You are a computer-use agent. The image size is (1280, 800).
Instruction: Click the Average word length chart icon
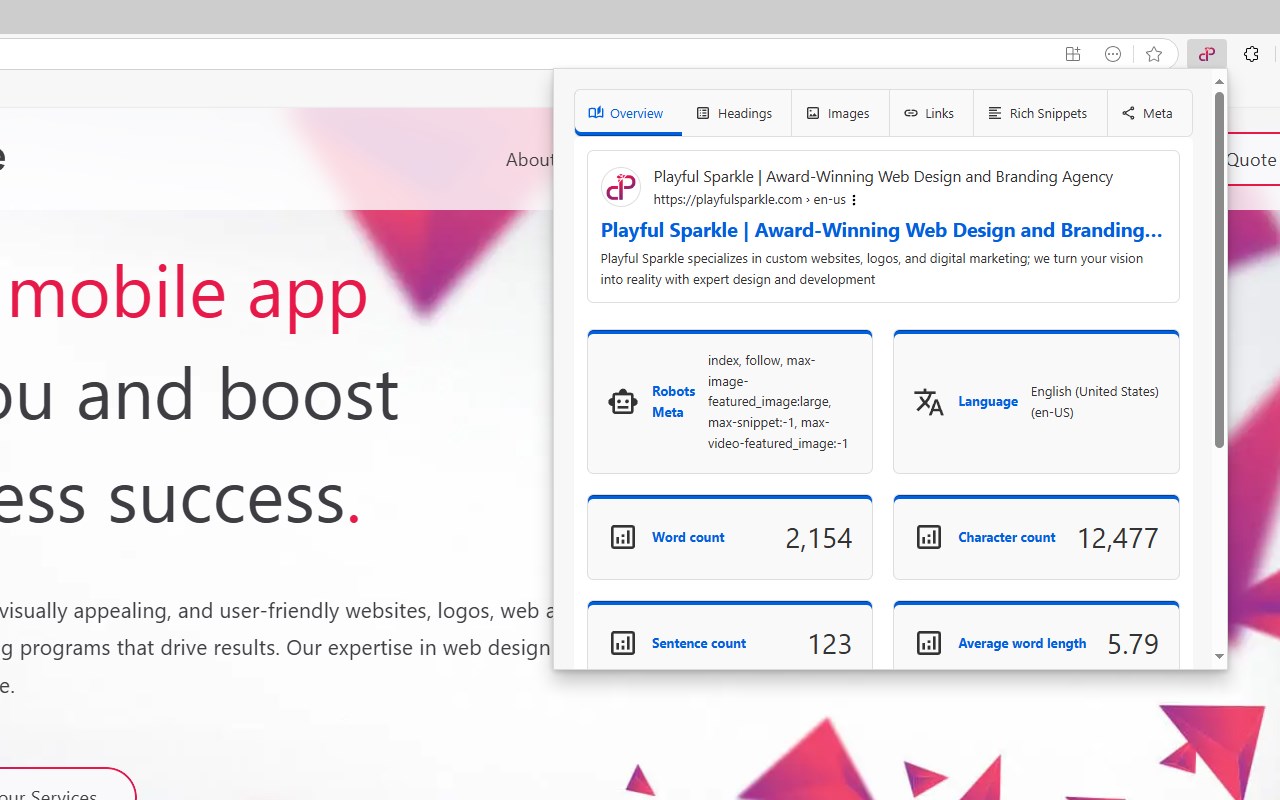(929, 643)
